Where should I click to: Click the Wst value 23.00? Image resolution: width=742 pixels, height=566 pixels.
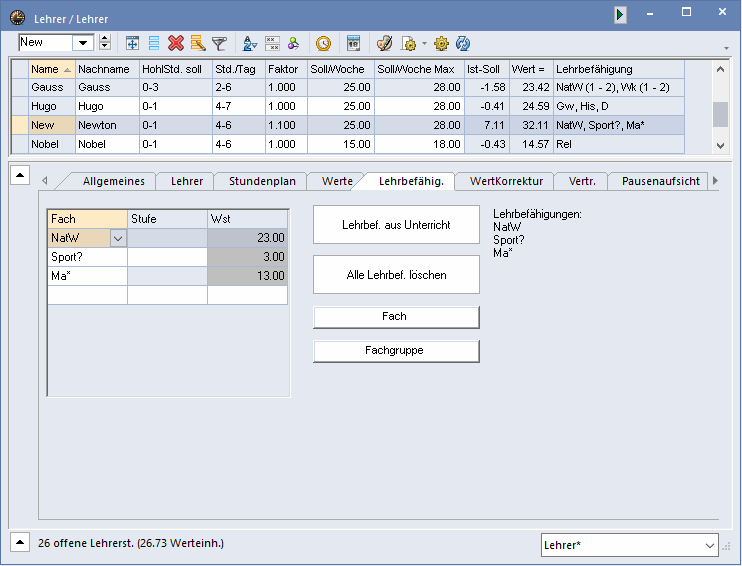coord(247,238)
